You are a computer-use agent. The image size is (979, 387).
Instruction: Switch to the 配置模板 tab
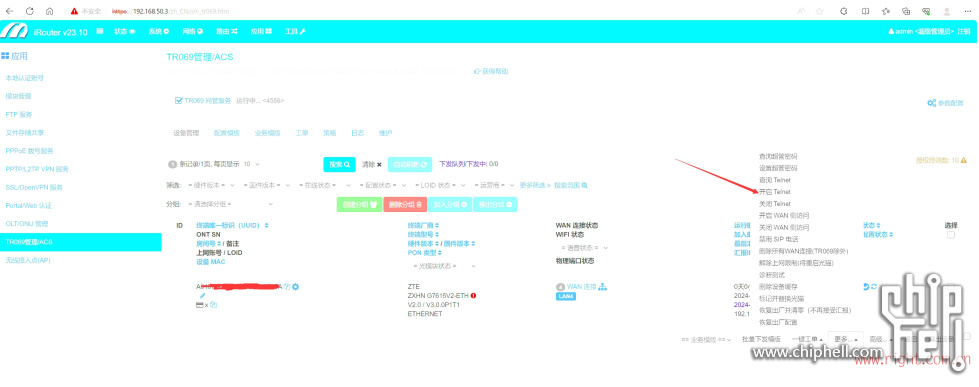tap(227, 133)
